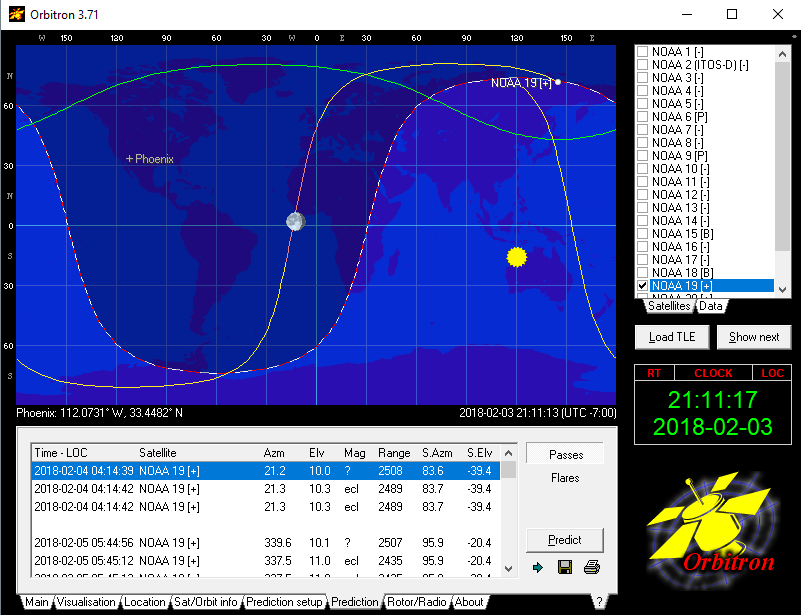This screenshot has width=801, height=615.
Task: Click the Range column header
Action: coord(394,453)
